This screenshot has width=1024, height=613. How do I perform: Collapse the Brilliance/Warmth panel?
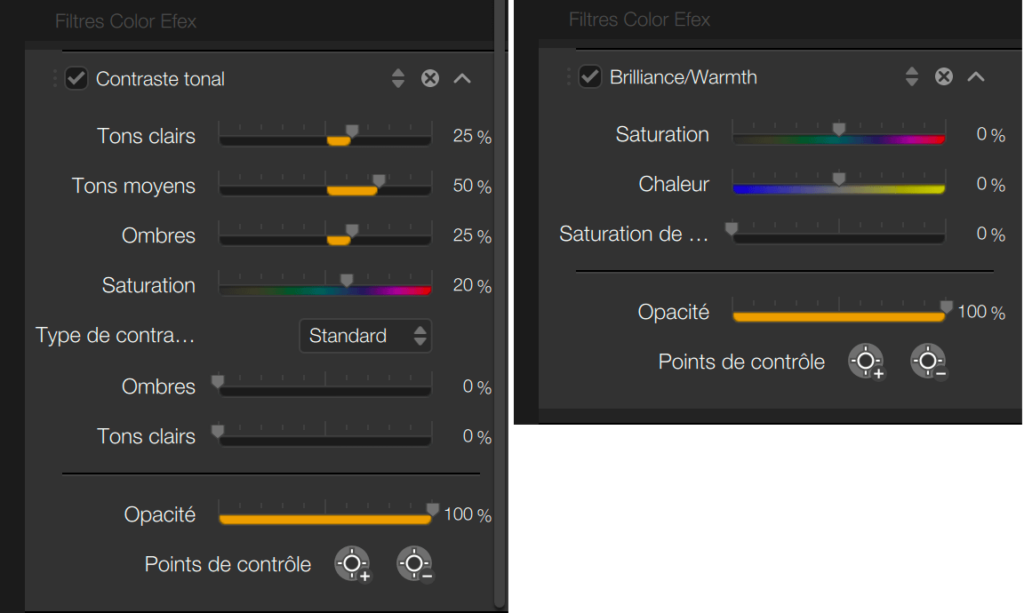(976, 77)
